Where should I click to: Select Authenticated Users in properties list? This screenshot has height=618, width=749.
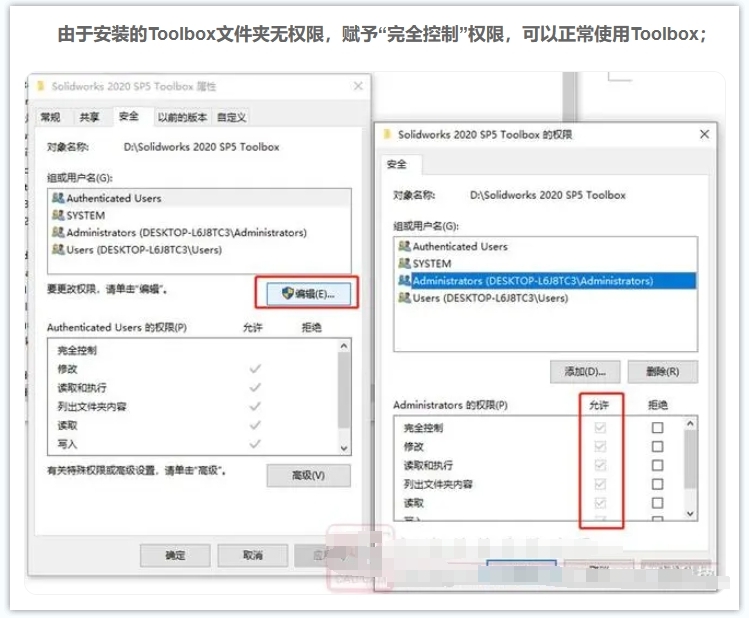(113, 198)
